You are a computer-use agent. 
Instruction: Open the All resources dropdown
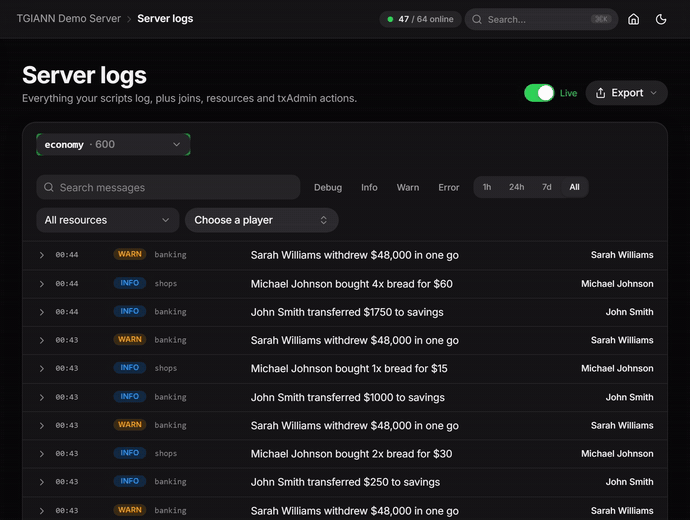coord(108,220)
